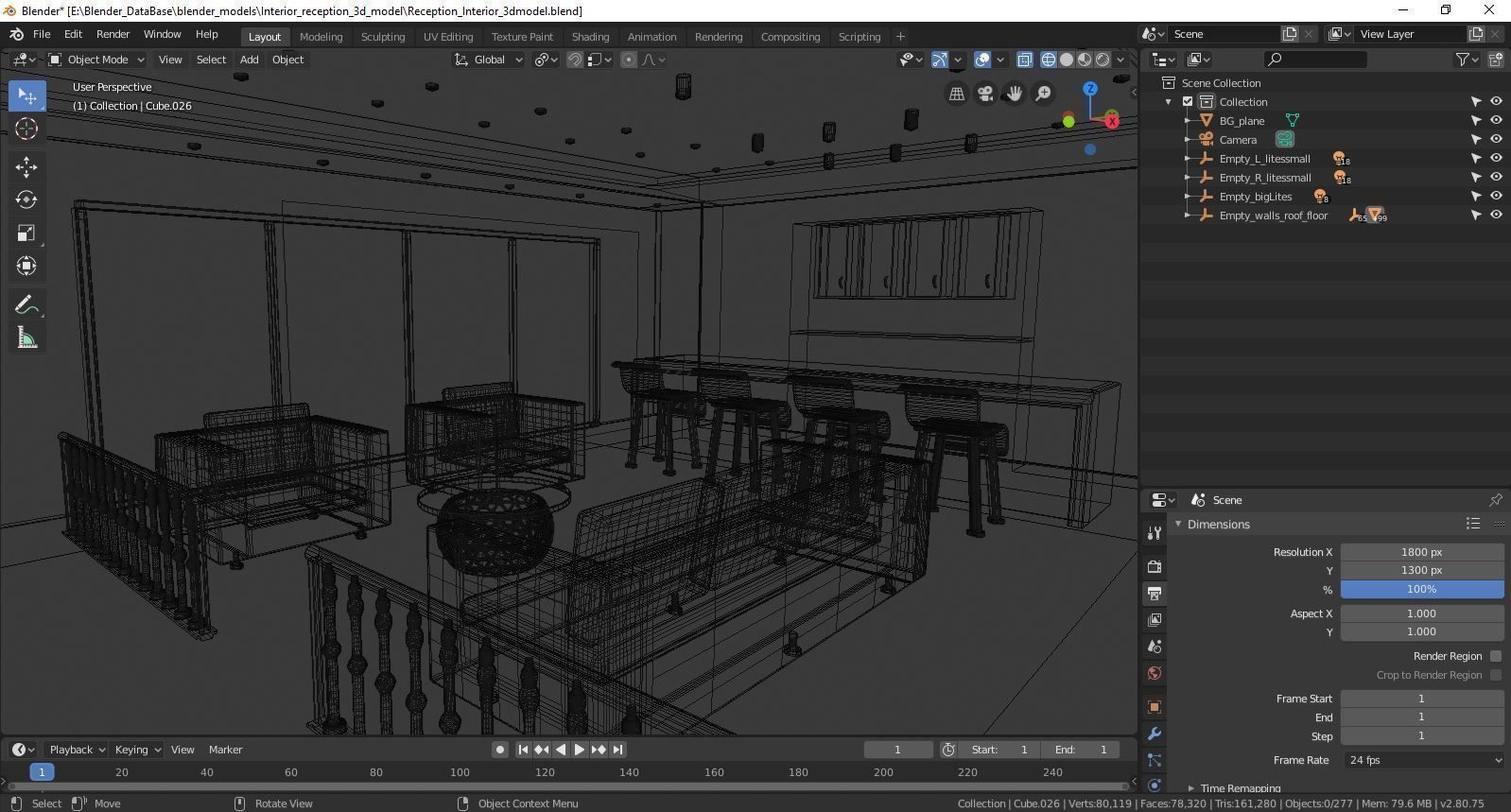Select wireframe viewport shading
The width and height of the screenshot is (1511, 812).
click(1049, 60)
